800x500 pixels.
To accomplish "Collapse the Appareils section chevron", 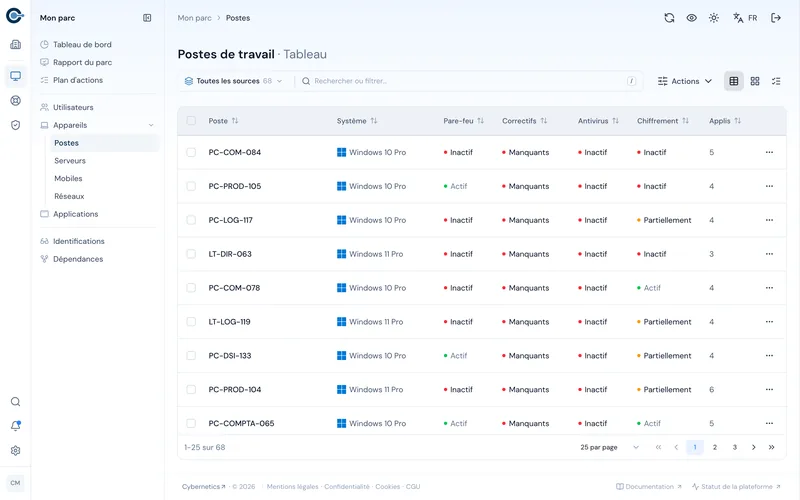I will point(151,125).
